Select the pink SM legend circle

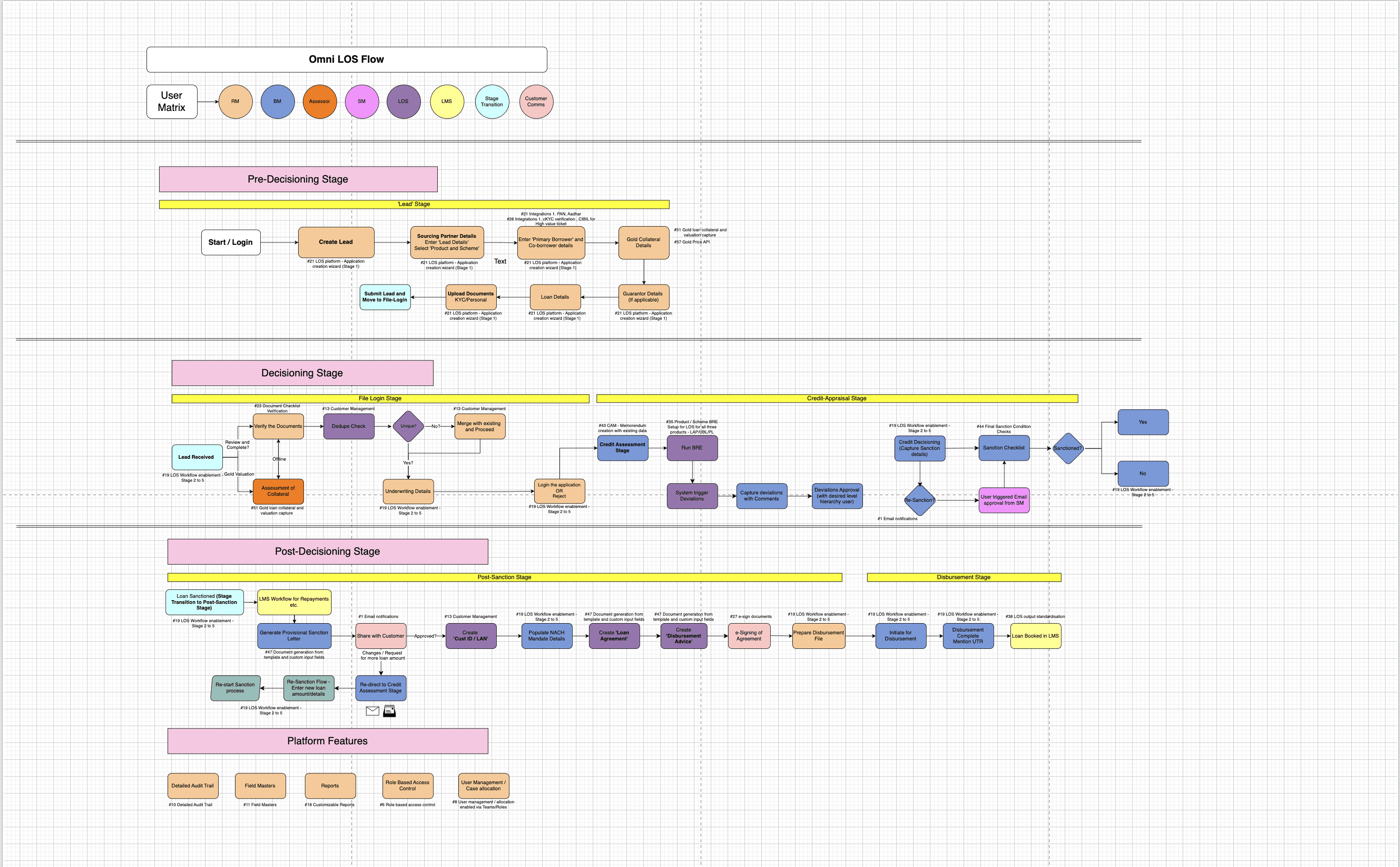point(362,102)
